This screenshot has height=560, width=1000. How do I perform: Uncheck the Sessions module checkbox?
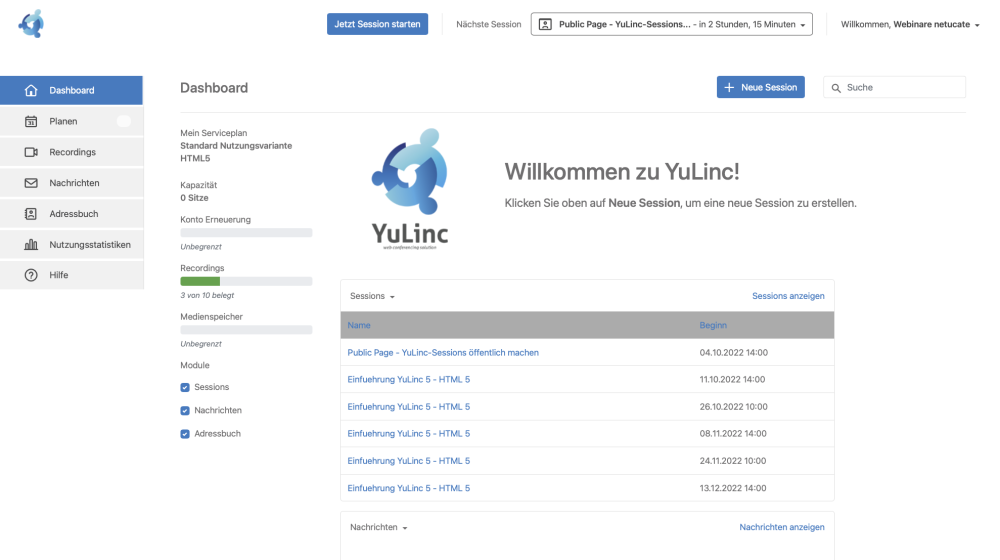(x=185, y=387)
